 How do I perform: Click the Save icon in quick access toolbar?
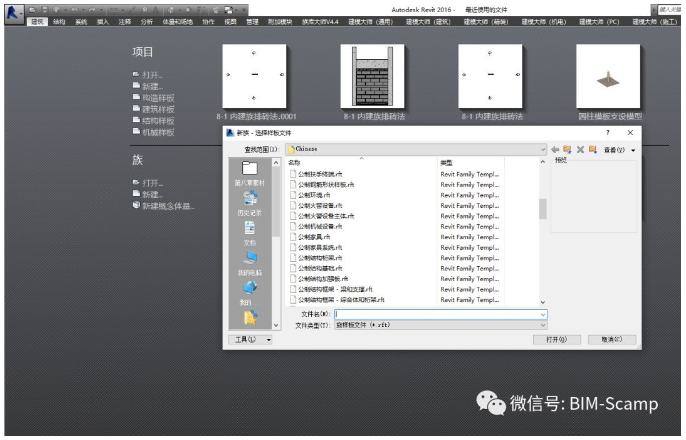(44, 10)
